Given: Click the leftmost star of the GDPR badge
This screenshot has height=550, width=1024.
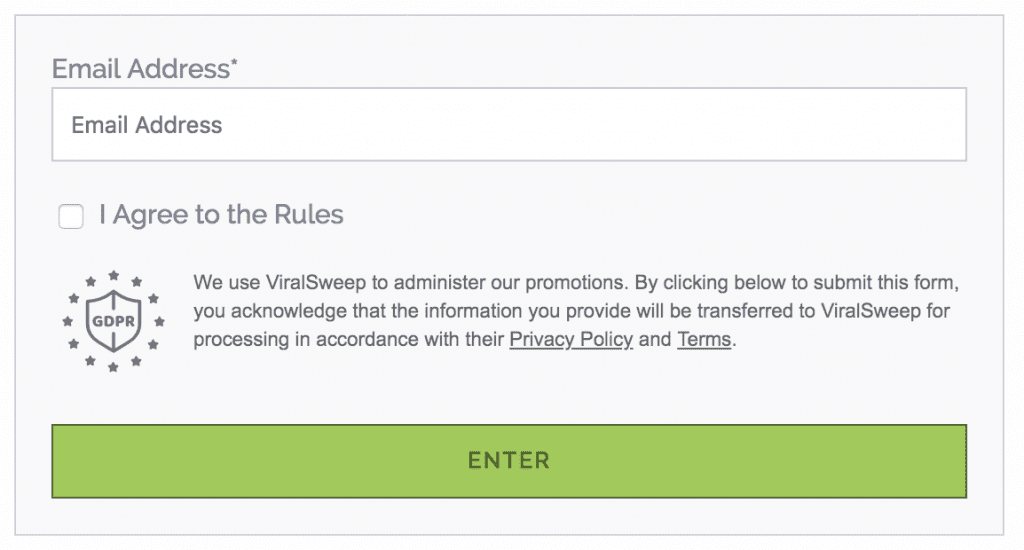Looking at the screenshot, I should click(67, 321).
